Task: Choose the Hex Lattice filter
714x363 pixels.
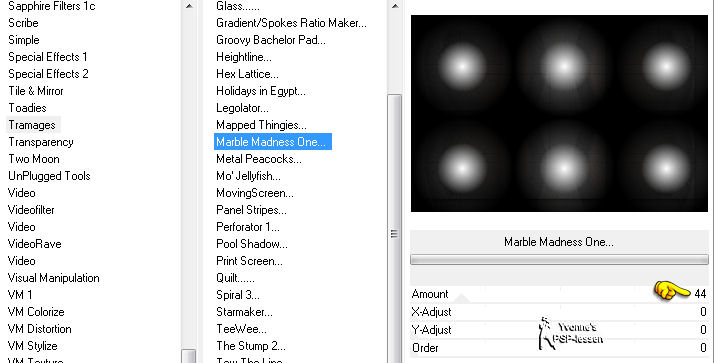Action: (247, 74)
